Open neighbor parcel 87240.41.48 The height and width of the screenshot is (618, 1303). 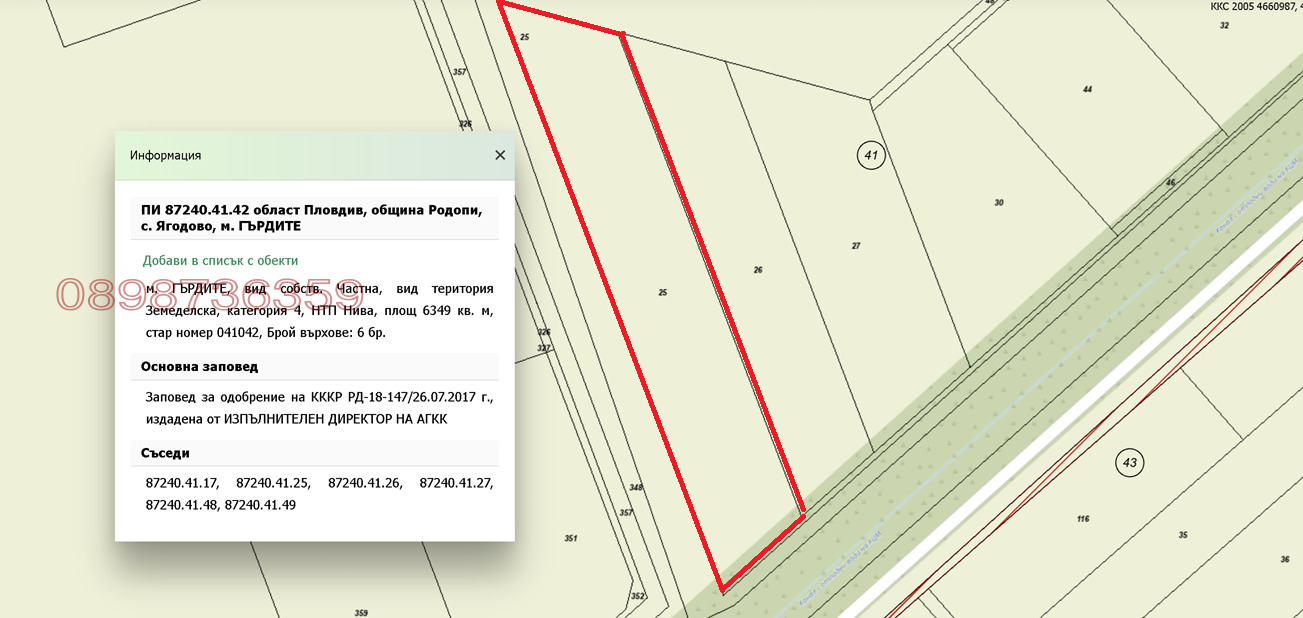(x=181, y=505)
